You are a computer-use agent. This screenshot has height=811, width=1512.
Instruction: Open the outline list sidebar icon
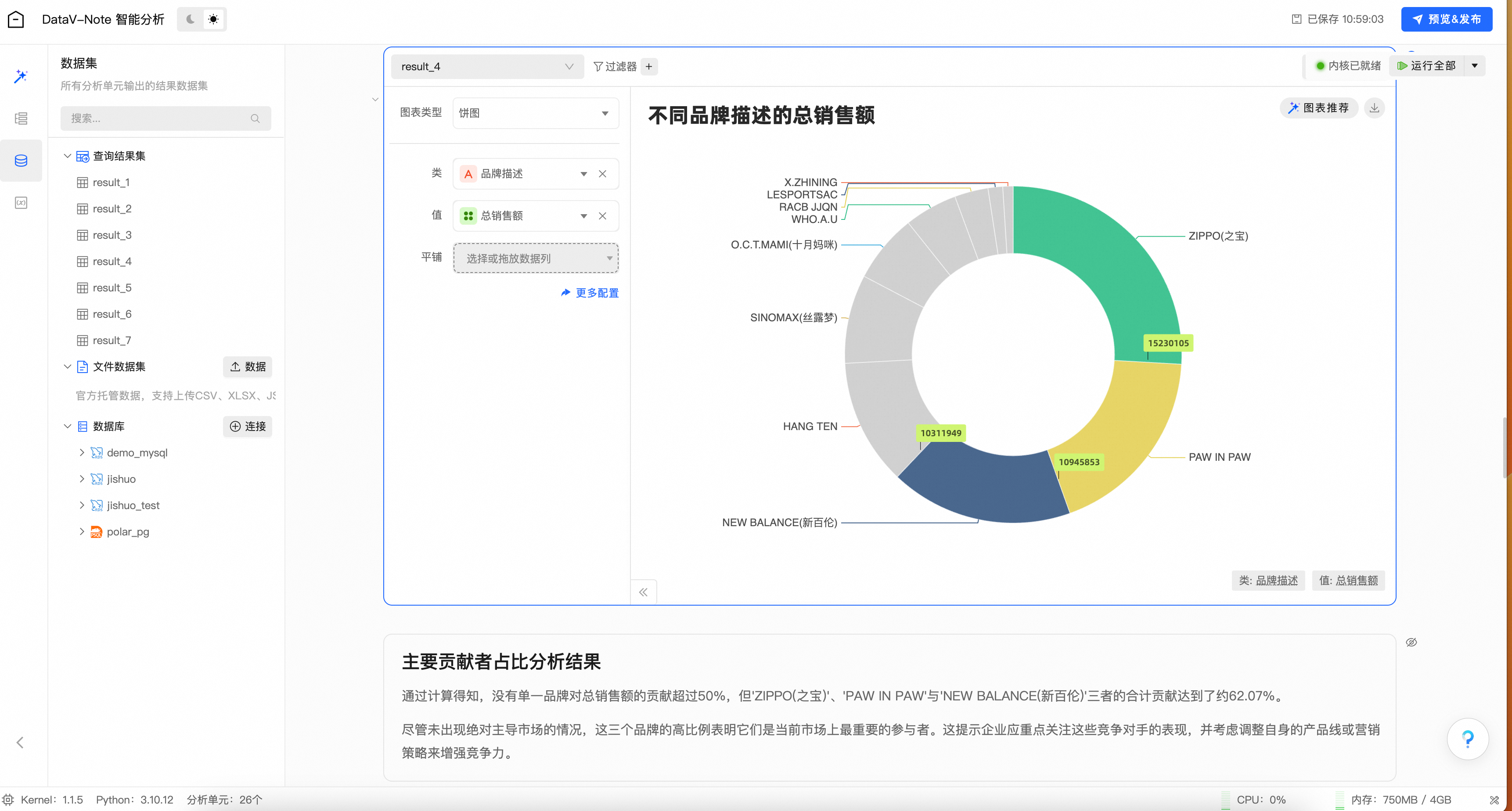(x=21, y=118)
